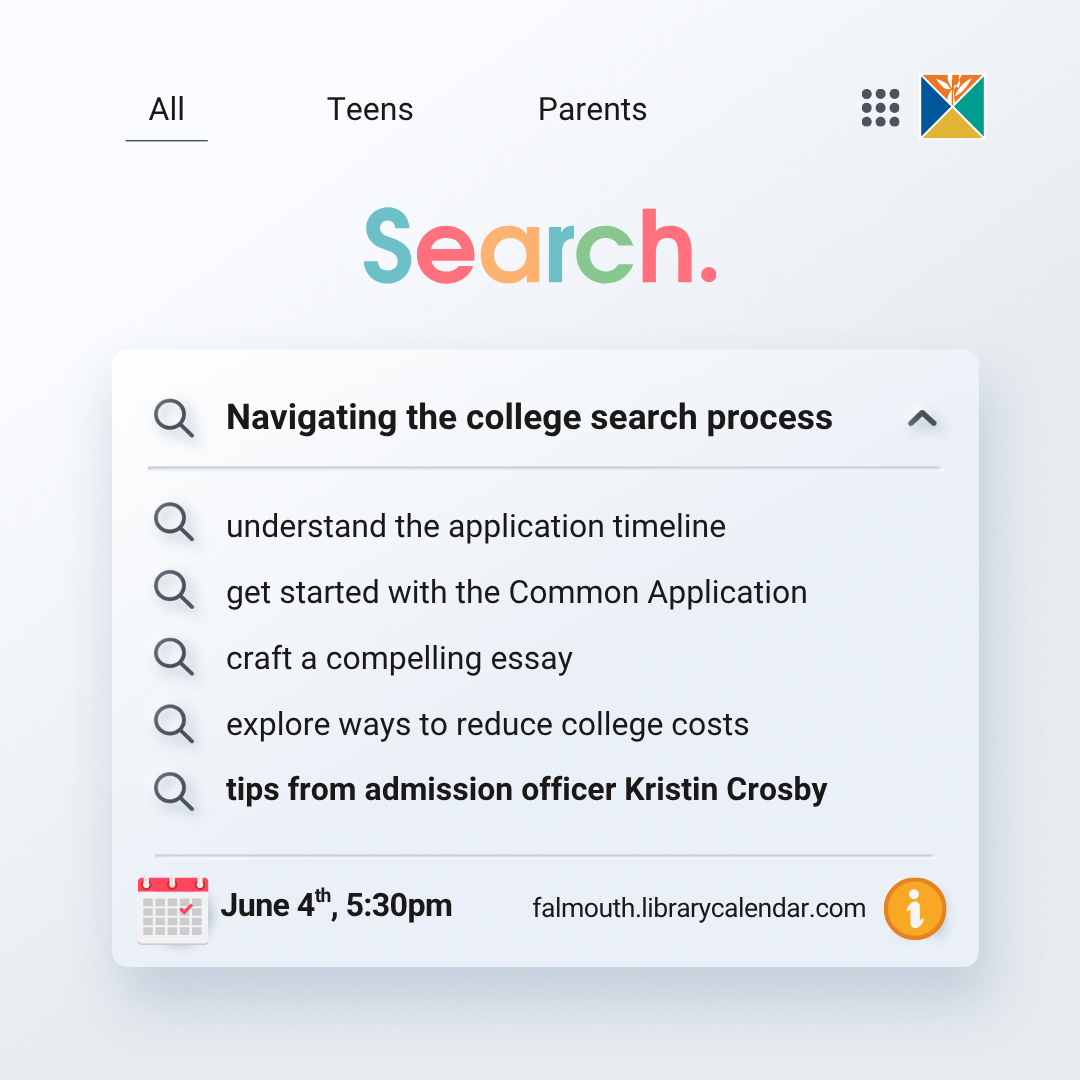Click the colorful "Search." heading

coord(540,245)
